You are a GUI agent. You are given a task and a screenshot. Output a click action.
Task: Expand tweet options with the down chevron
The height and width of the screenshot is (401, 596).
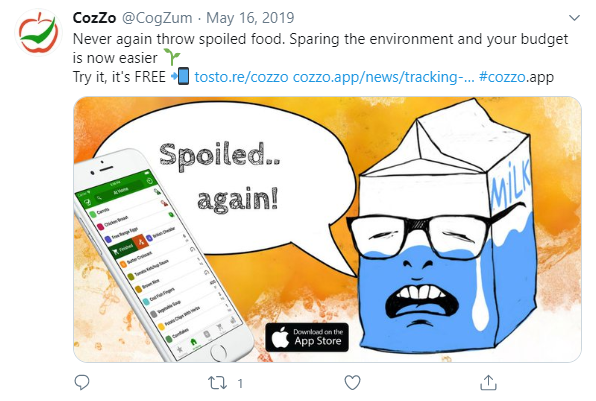coord(574,17)
